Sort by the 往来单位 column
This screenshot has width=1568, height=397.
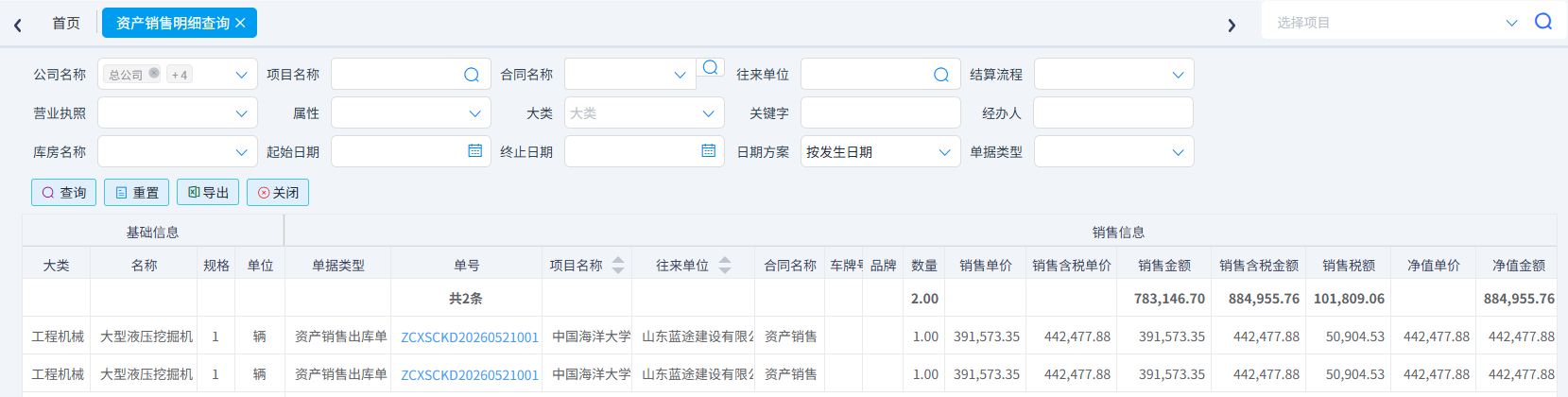point(725,266)
